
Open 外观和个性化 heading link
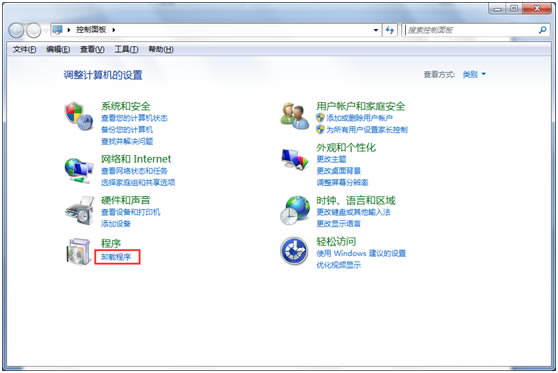pos(346,147)
